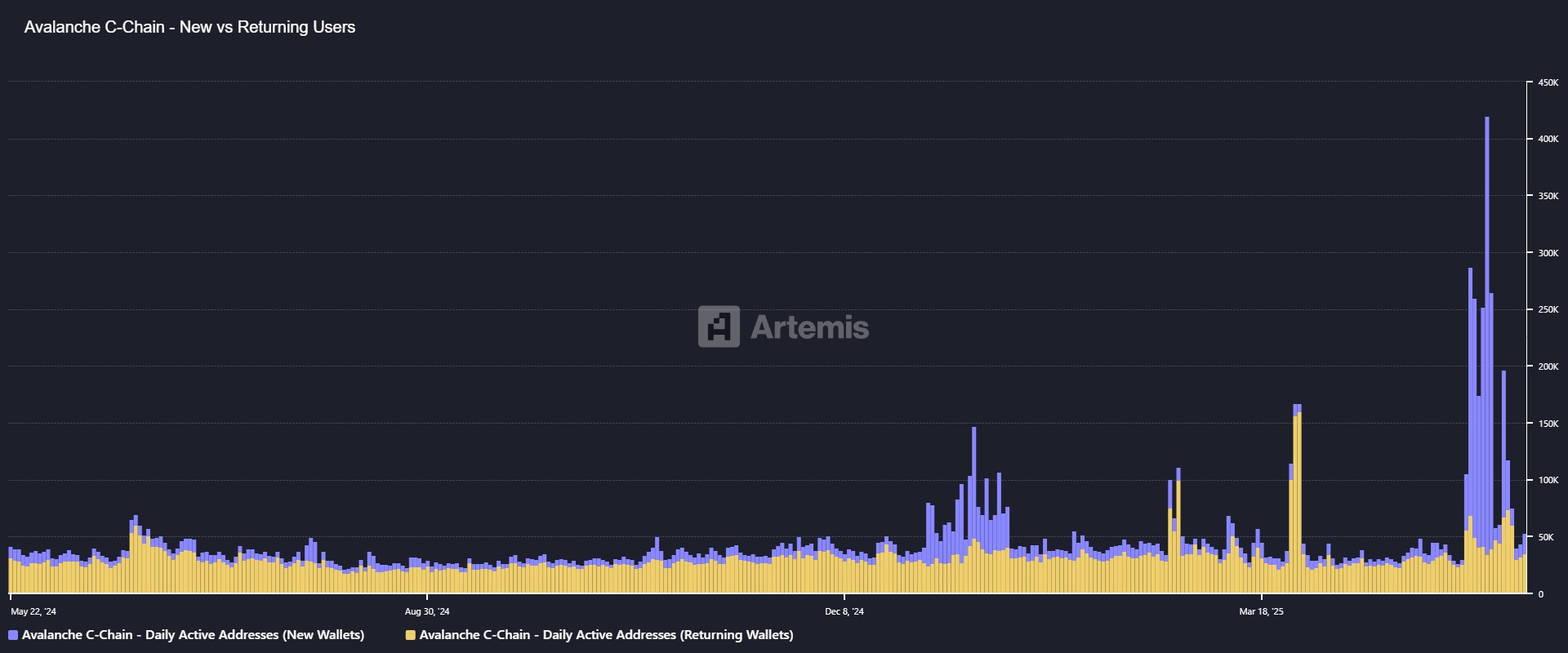Click the May 22, '24 axis label

coord(33,611)
